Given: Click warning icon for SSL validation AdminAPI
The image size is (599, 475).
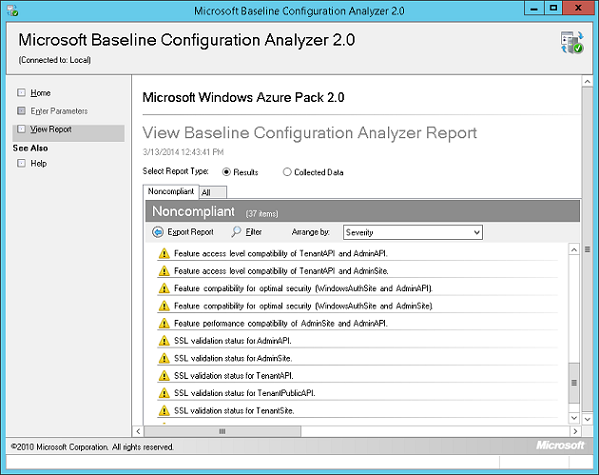Looking at the screenshot, I should [x=164, y=341].
